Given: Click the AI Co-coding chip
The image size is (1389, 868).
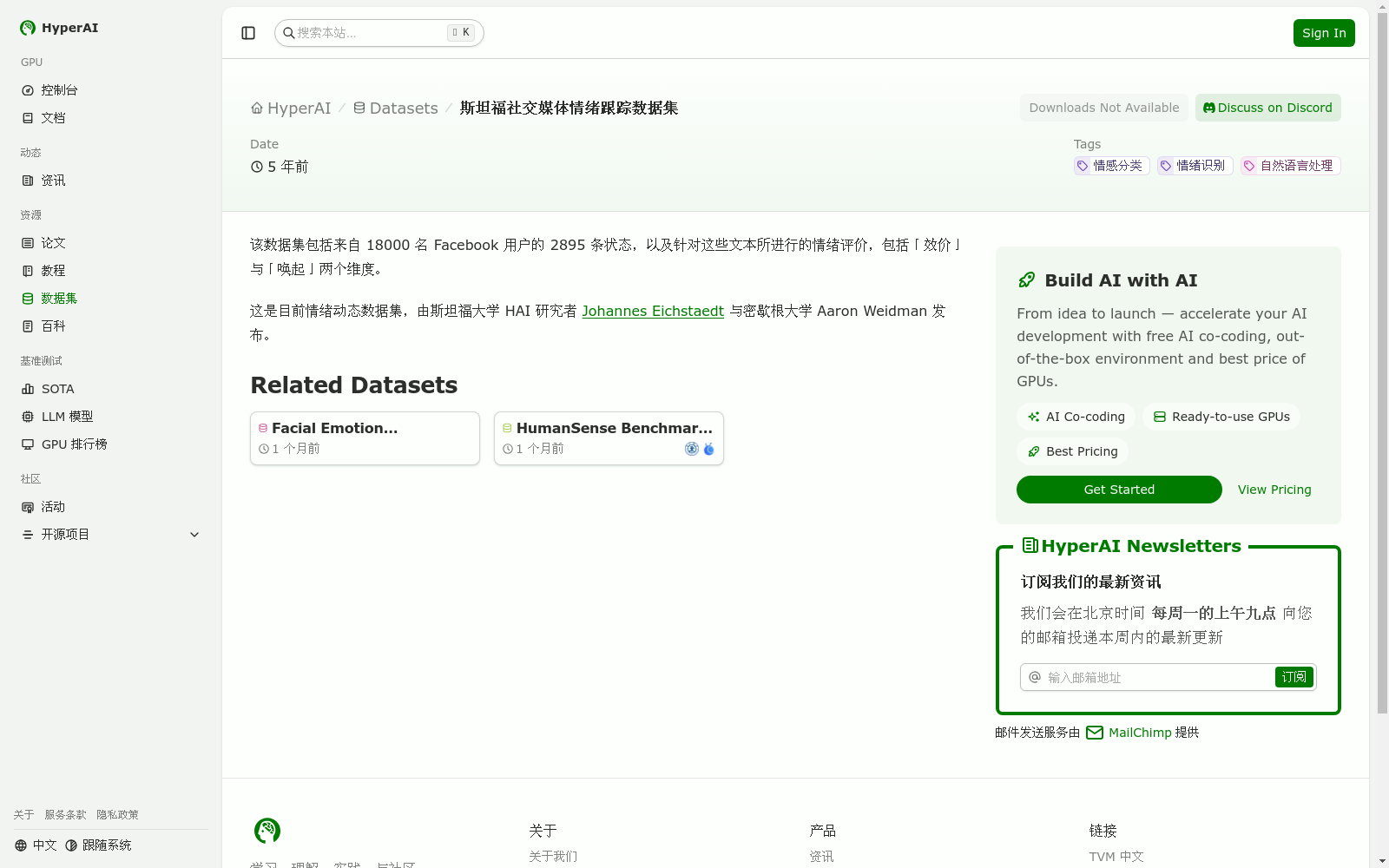Looking at the screenshot, I should click(x=1076, y=417).
